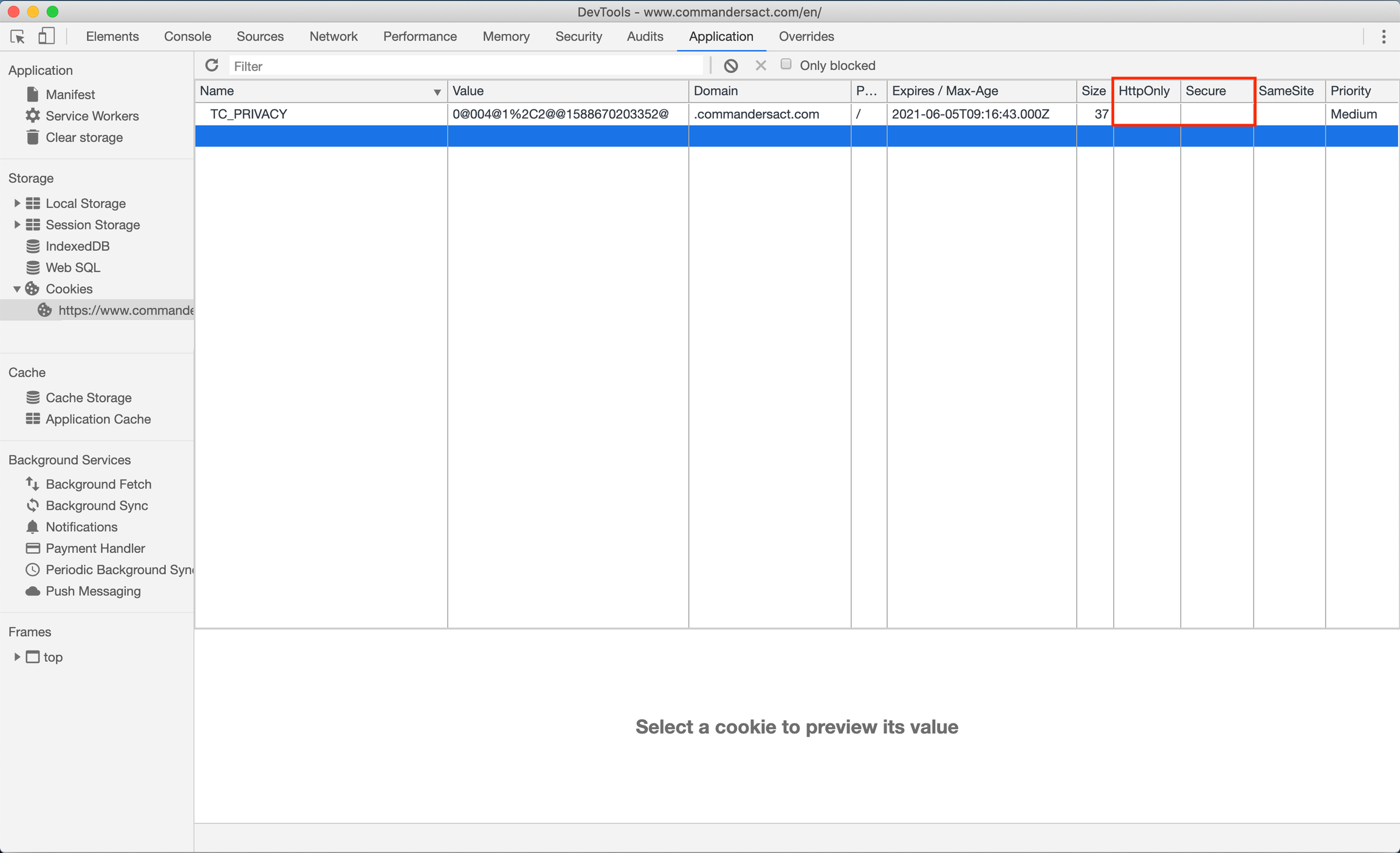This screenshot has height=853, width=1400.
Task: Switch to the Network tab
Action: pos(333,36)
